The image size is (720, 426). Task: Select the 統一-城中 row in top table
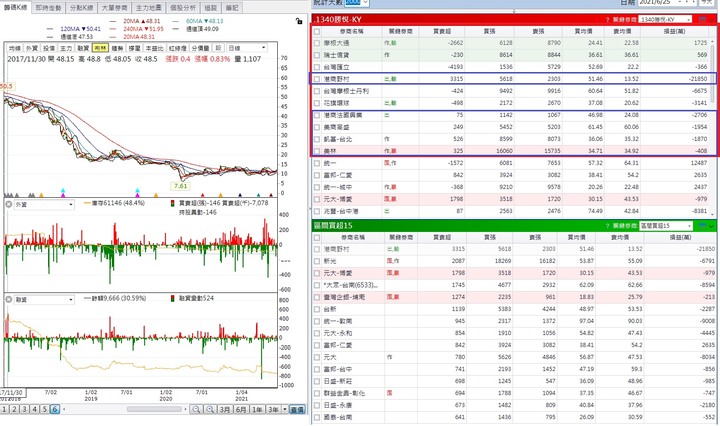click(513, 187)
